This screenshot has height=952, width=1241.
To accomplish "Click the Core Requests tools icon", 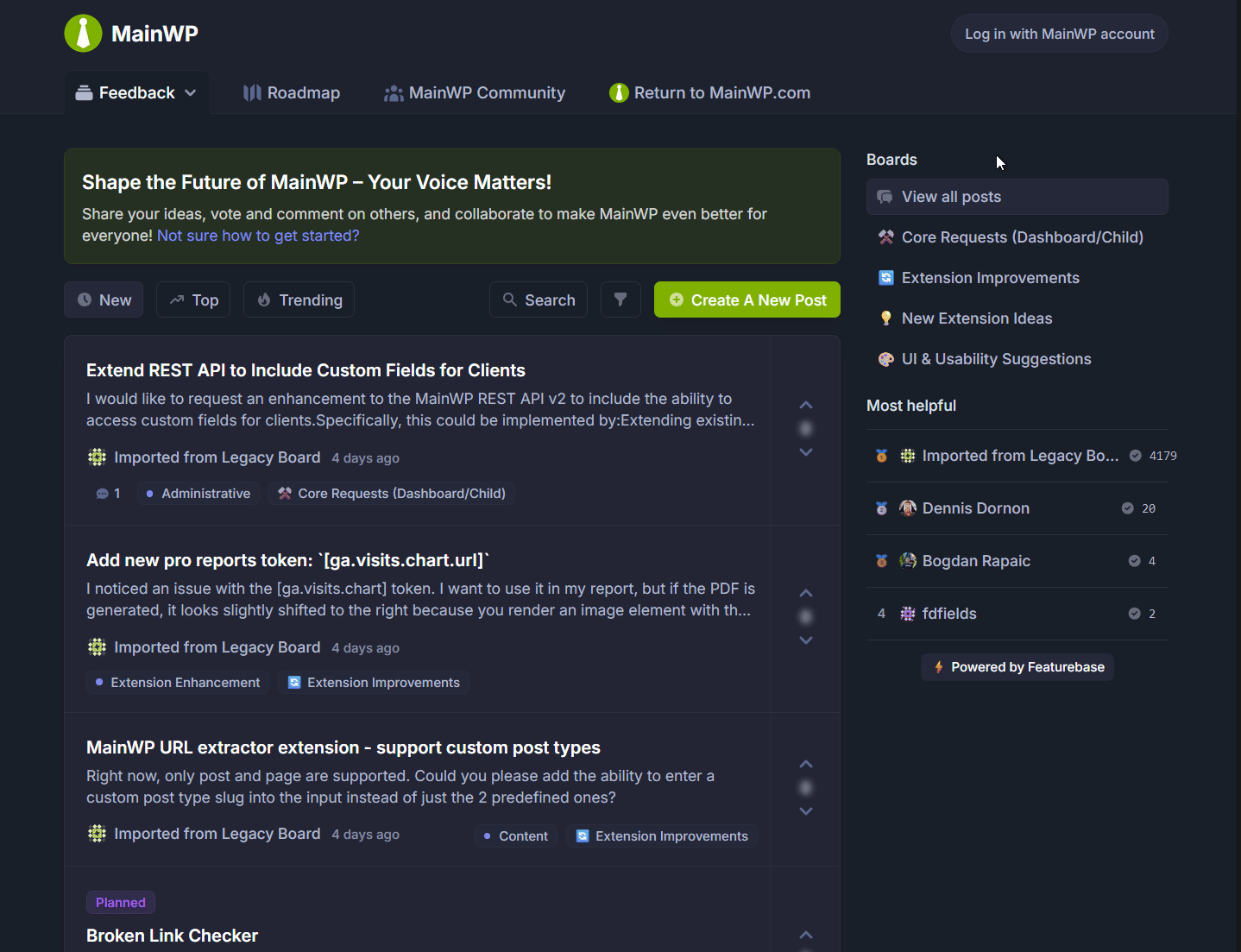I will pyautogui.click(x=885, y=237).
